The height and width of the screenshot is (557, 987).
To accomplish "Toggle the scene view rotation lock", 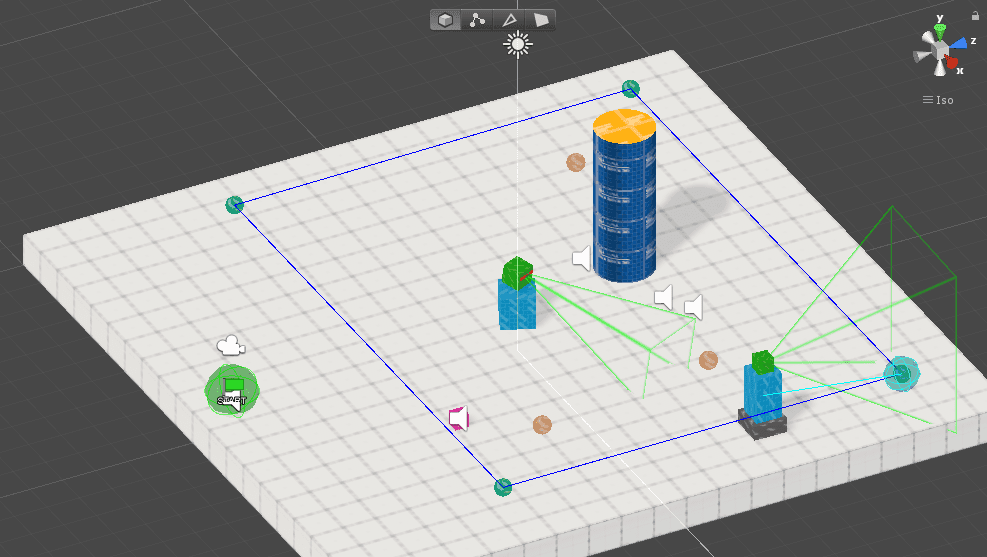I will pyautogui.click(x=975, y=15).
